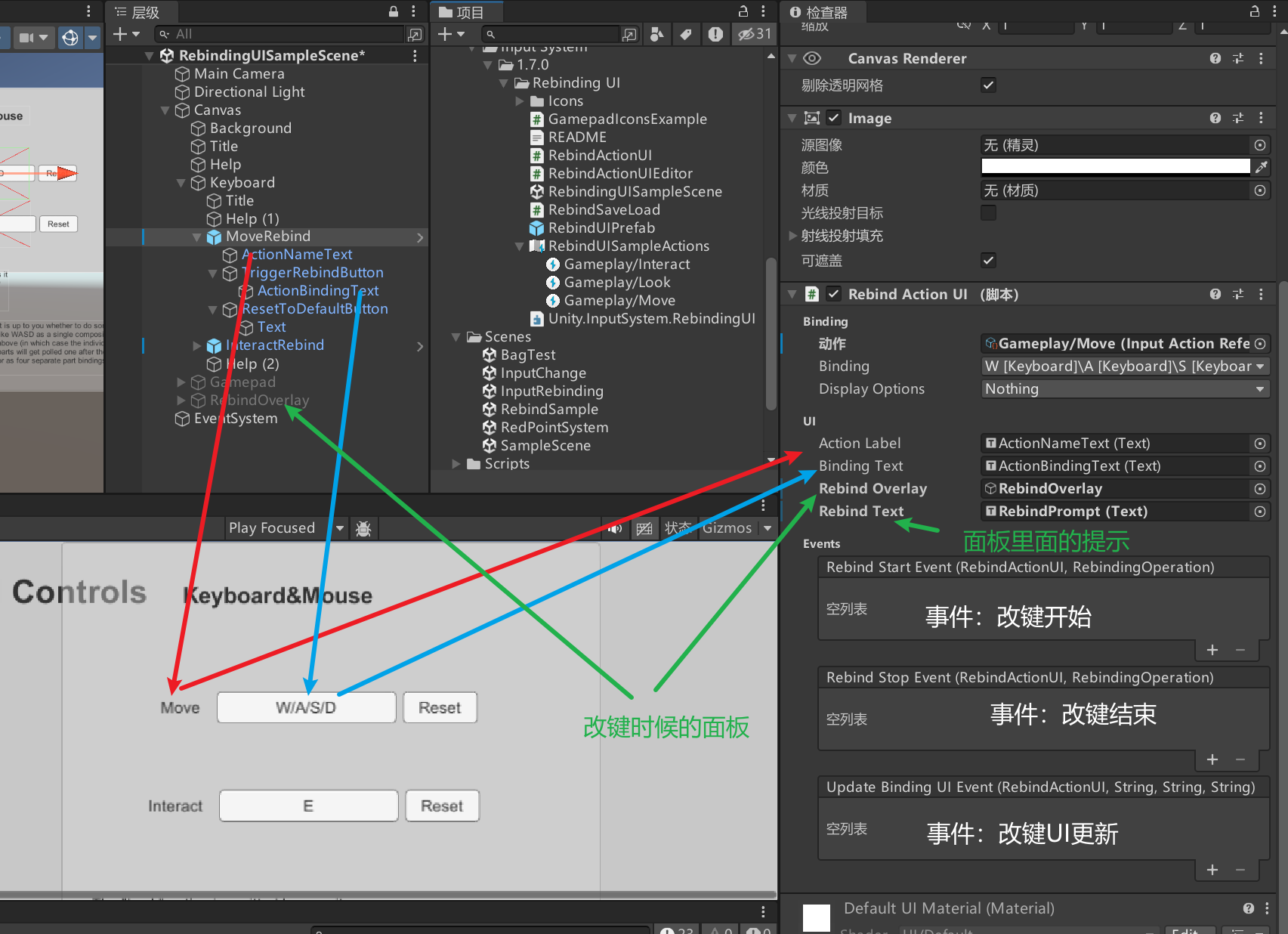Lock the Inspector panel

coord(1255,11)
